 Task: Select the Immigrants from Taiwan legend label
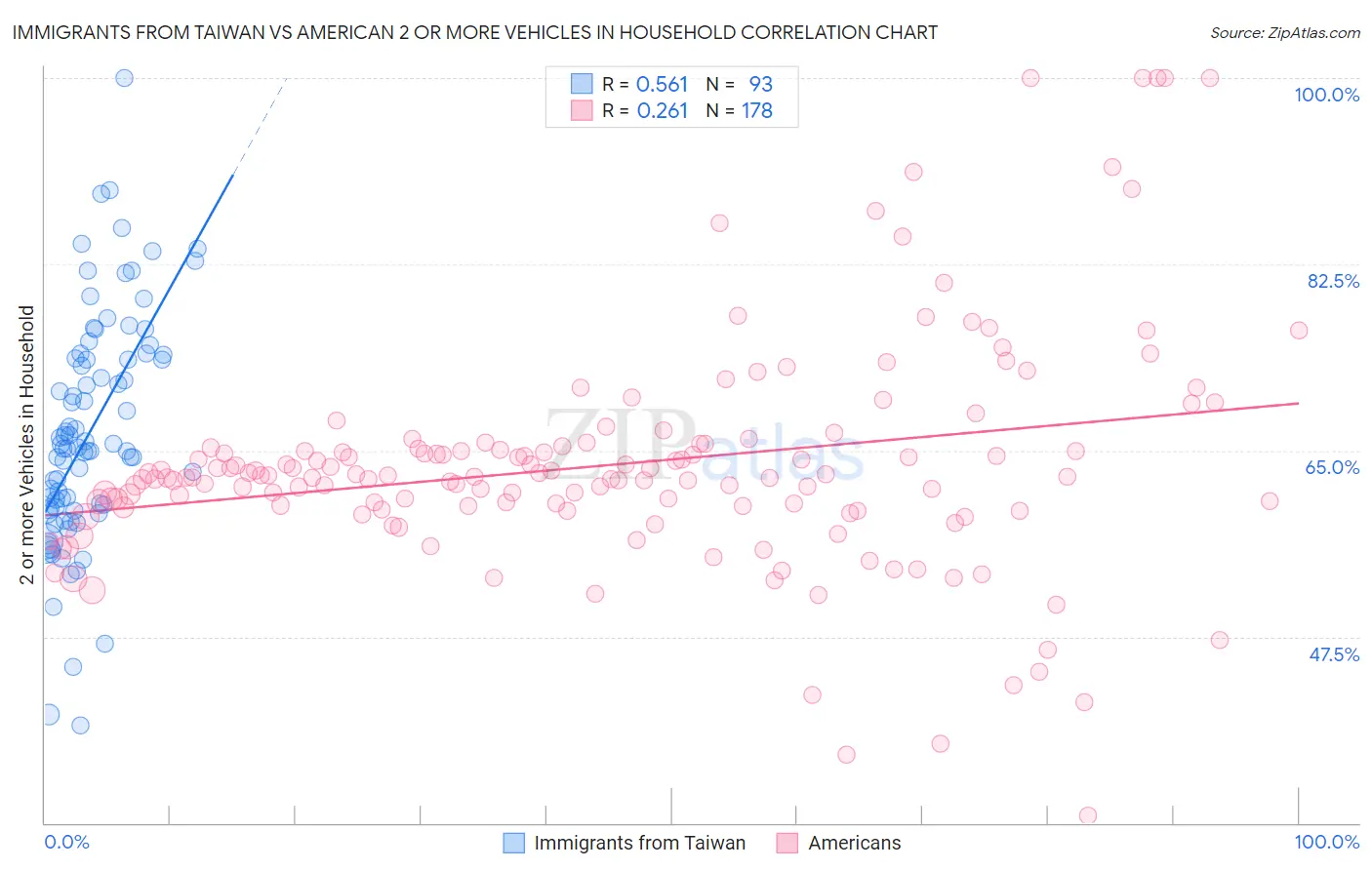click(640, 843)
